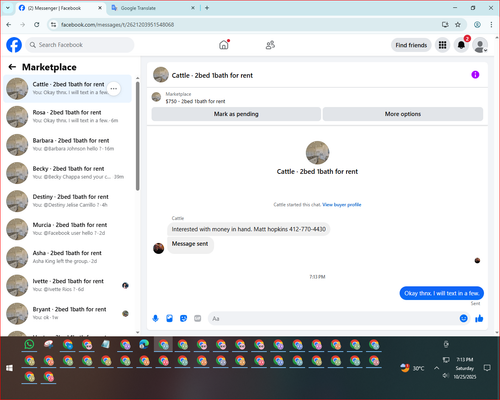Open the Chrome profile icon
This screenshot has height=400, width=500.
click(477, 24)
